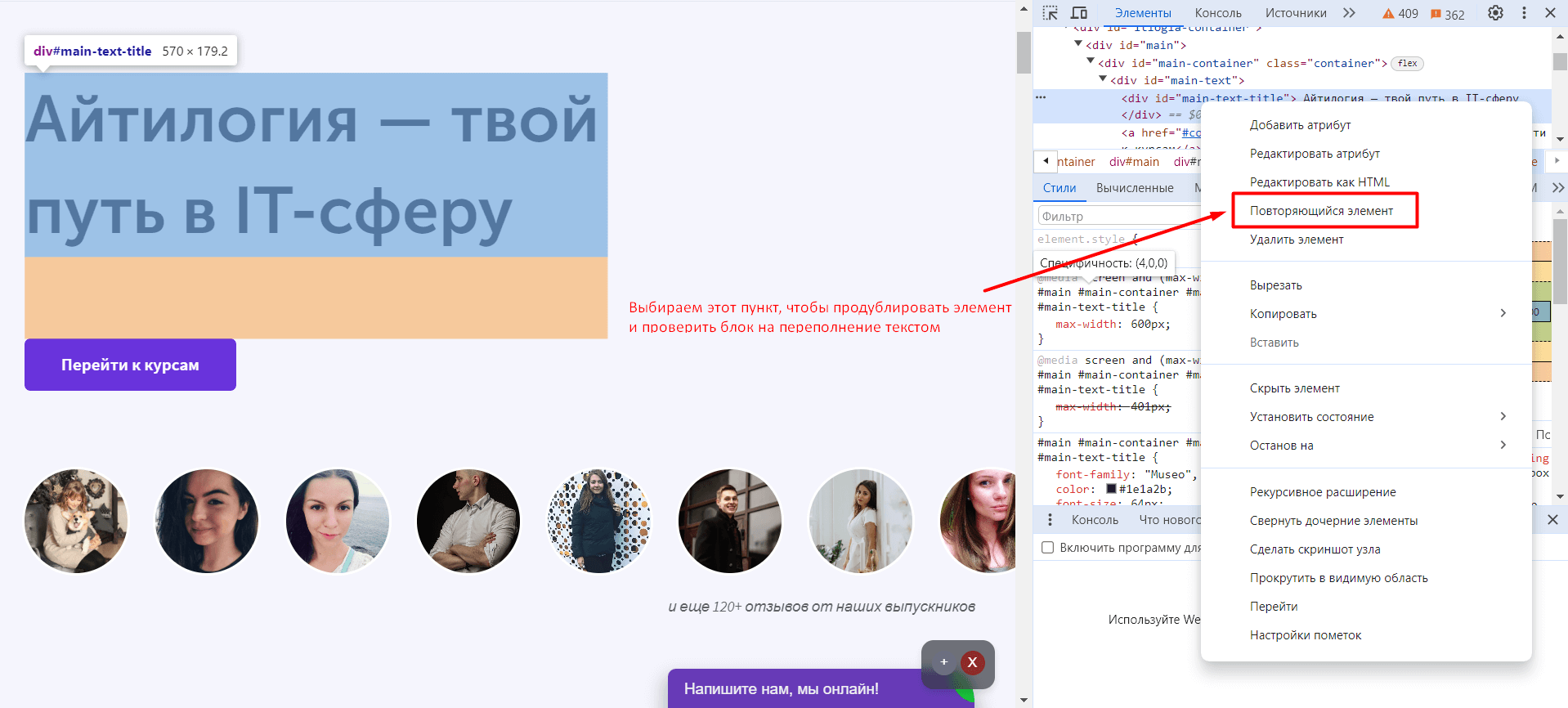Screen dimensions: 1568x708
Task: Click the 409 warnings triangle indicator
Action: [x=1400, y=14]
